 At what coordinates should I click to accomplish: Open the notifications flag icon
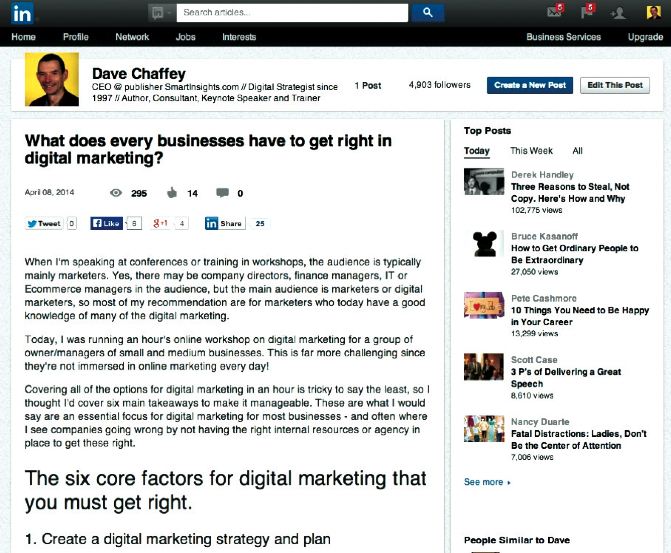(588, 11)
